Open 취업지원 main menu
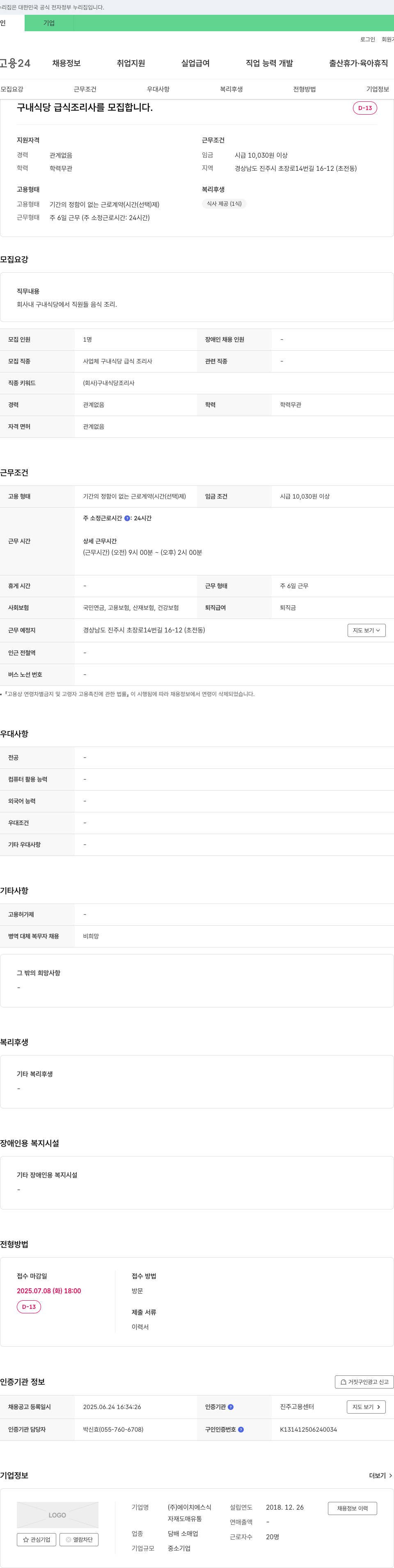 131,63
